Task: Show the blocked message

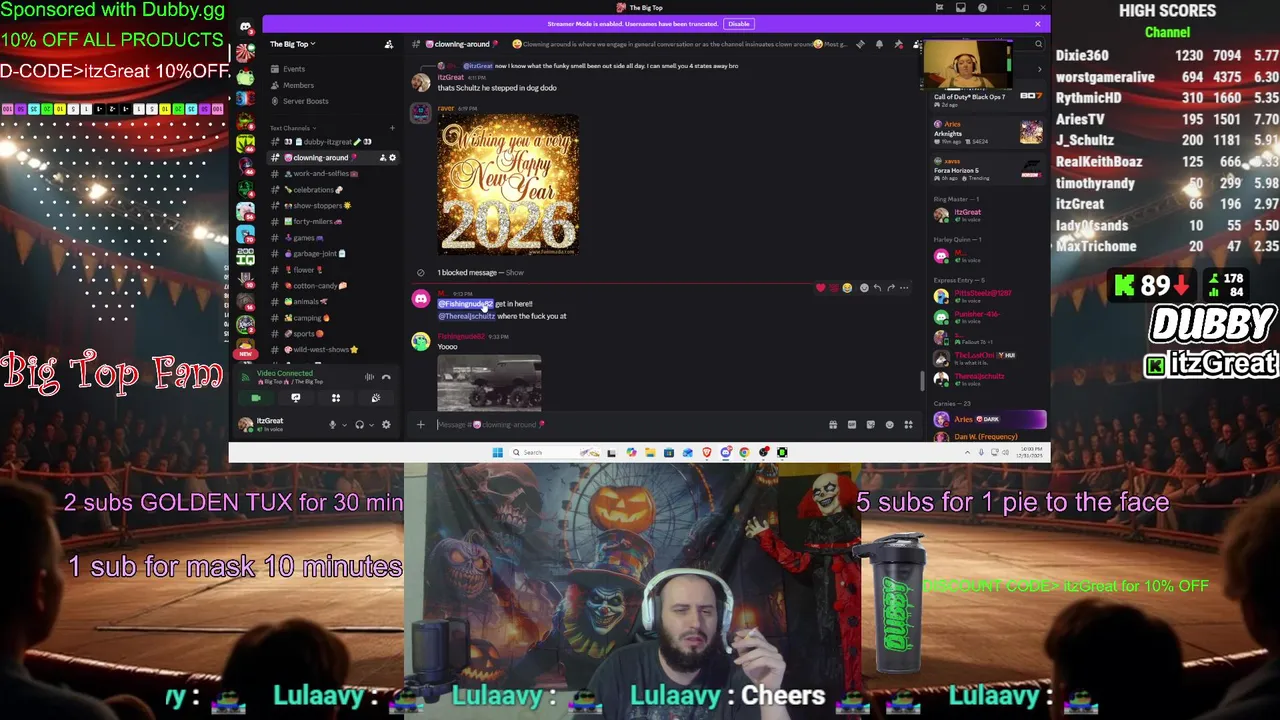Action: 514,272
